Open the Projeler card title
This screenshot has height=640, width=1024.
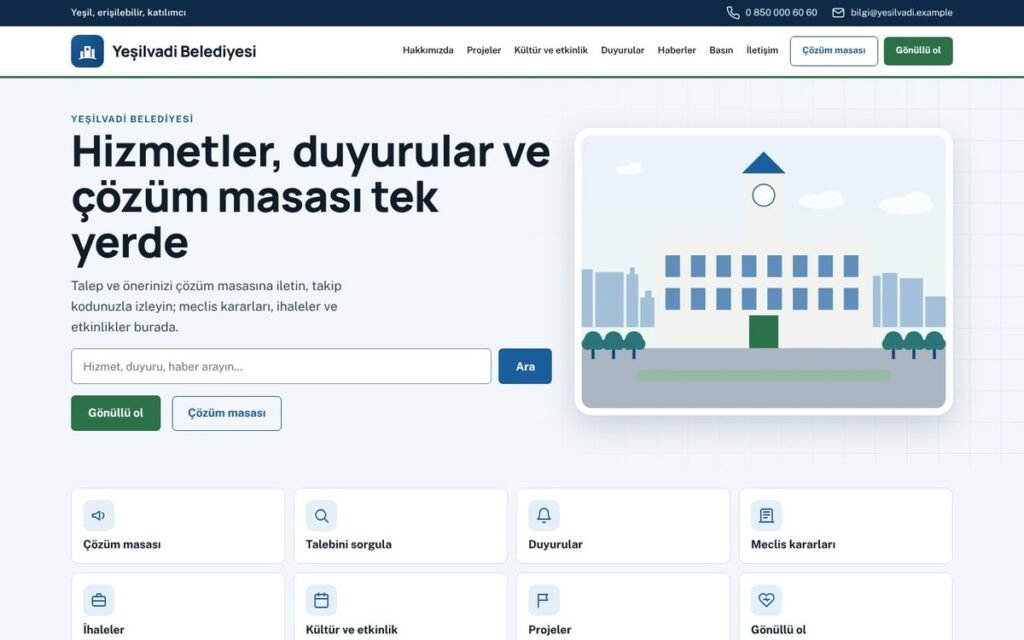pos(549,630)
